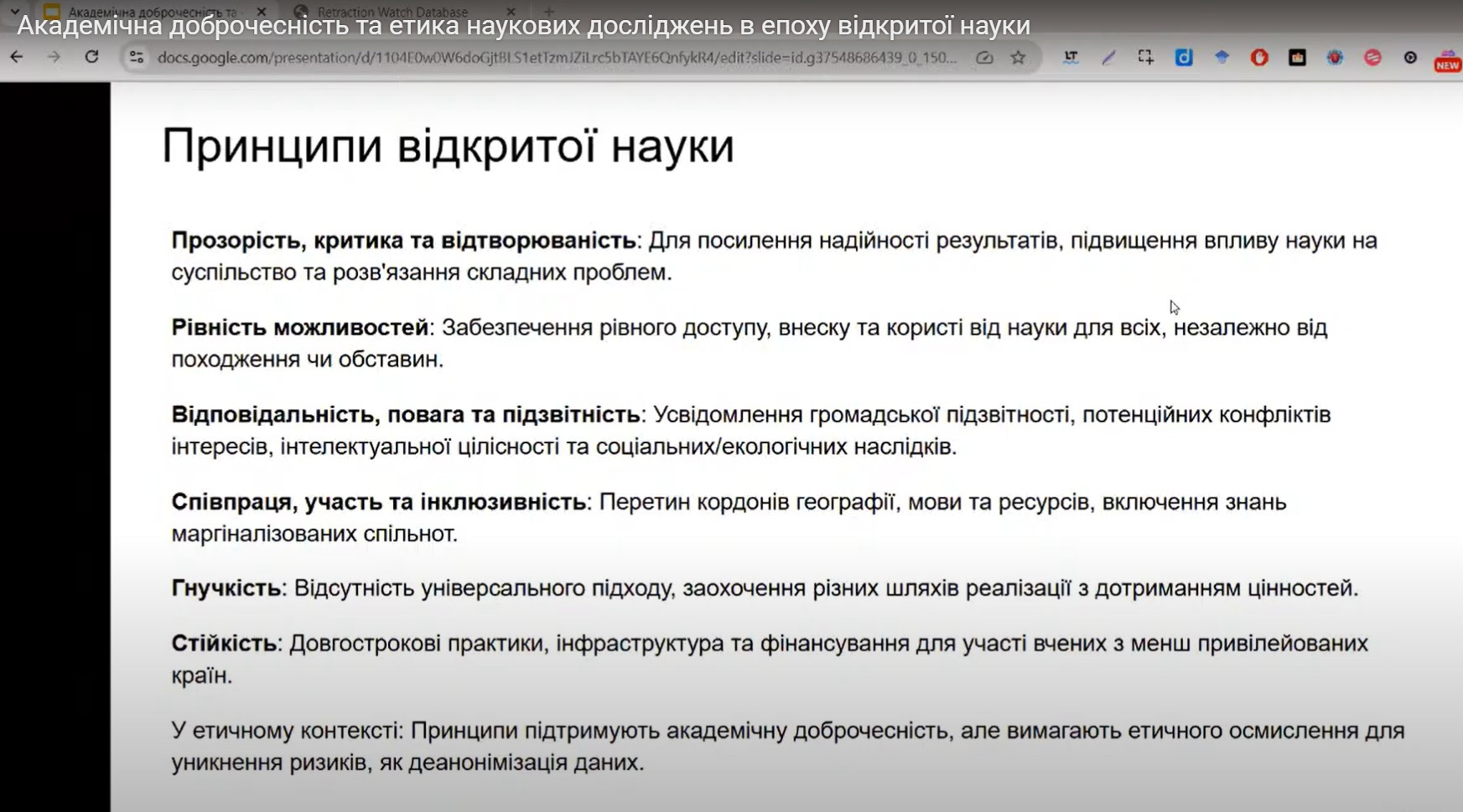
Task: Close the Академічна доброчесність tab
Action: coord(262,12)
